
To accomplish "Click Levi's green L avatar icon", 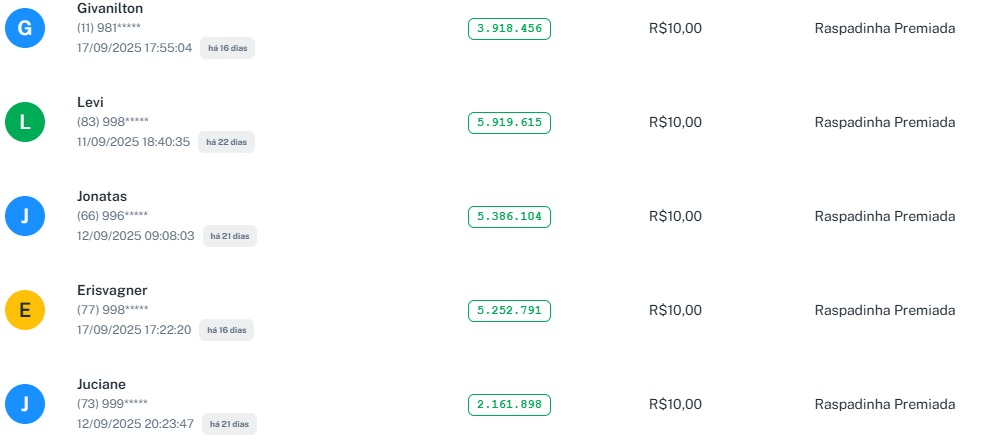I will 25,122.
